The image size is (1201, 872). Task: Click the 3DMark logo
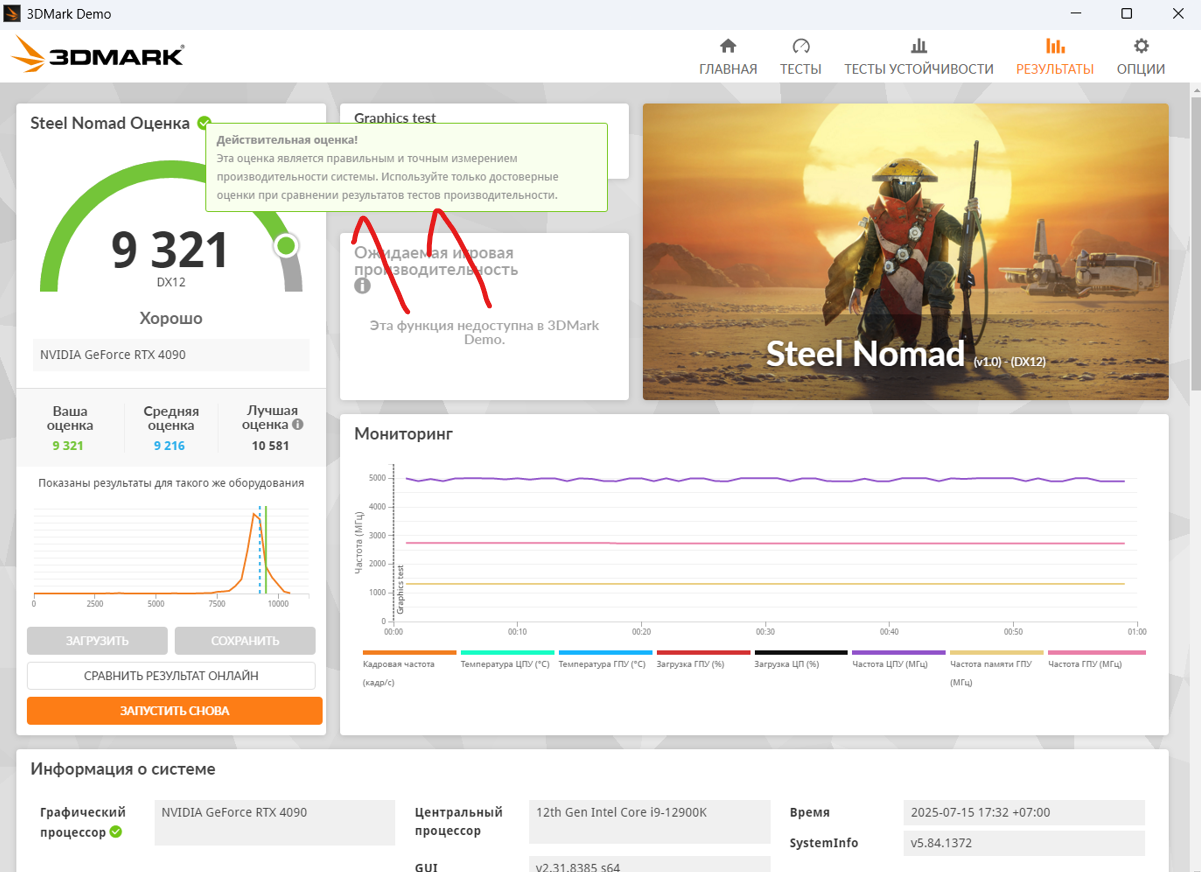pos(98,55)
